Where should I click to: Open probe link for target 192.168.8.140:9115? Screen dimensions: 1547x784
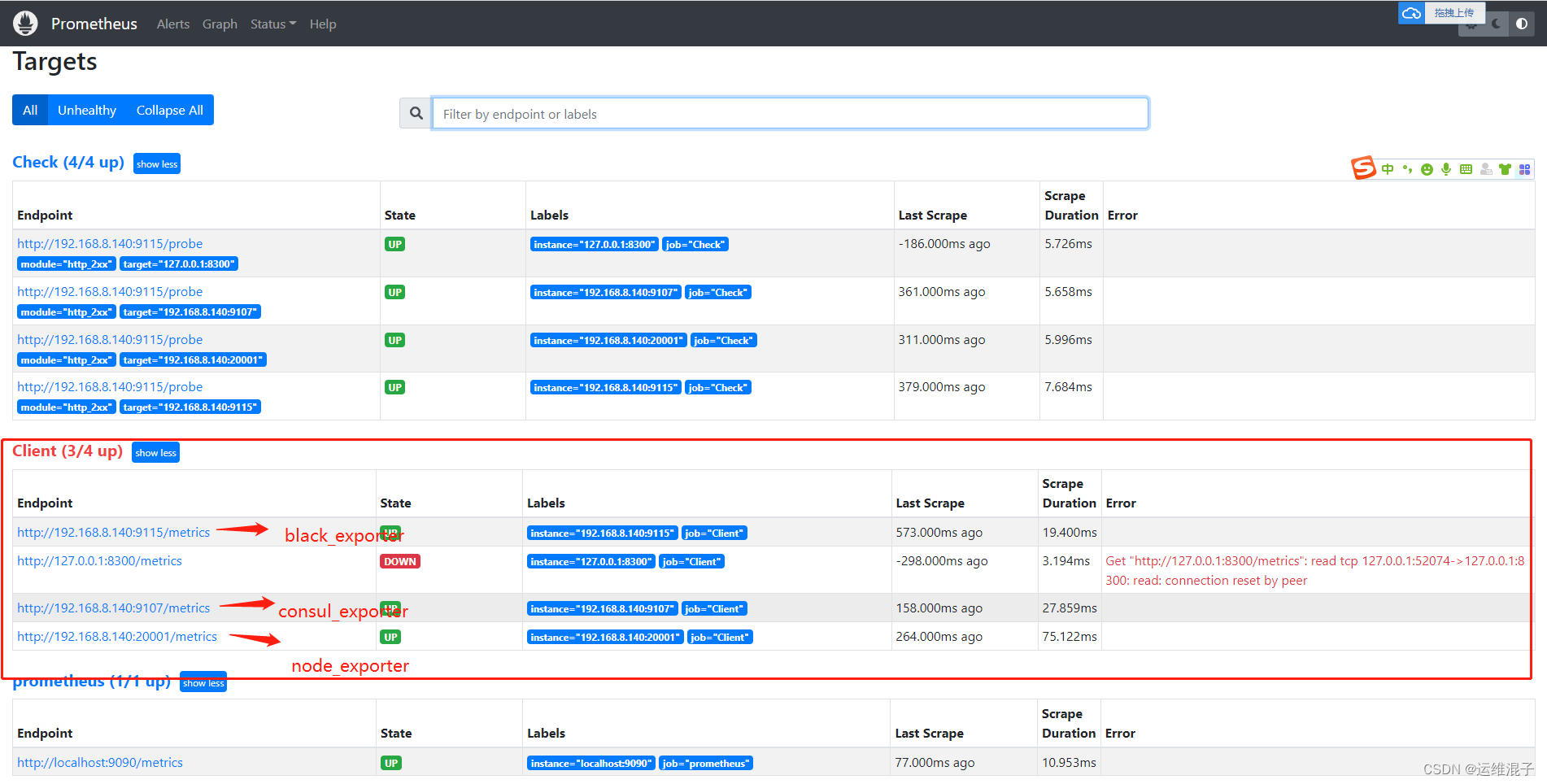pyautogui.click(x=110, y=386)
